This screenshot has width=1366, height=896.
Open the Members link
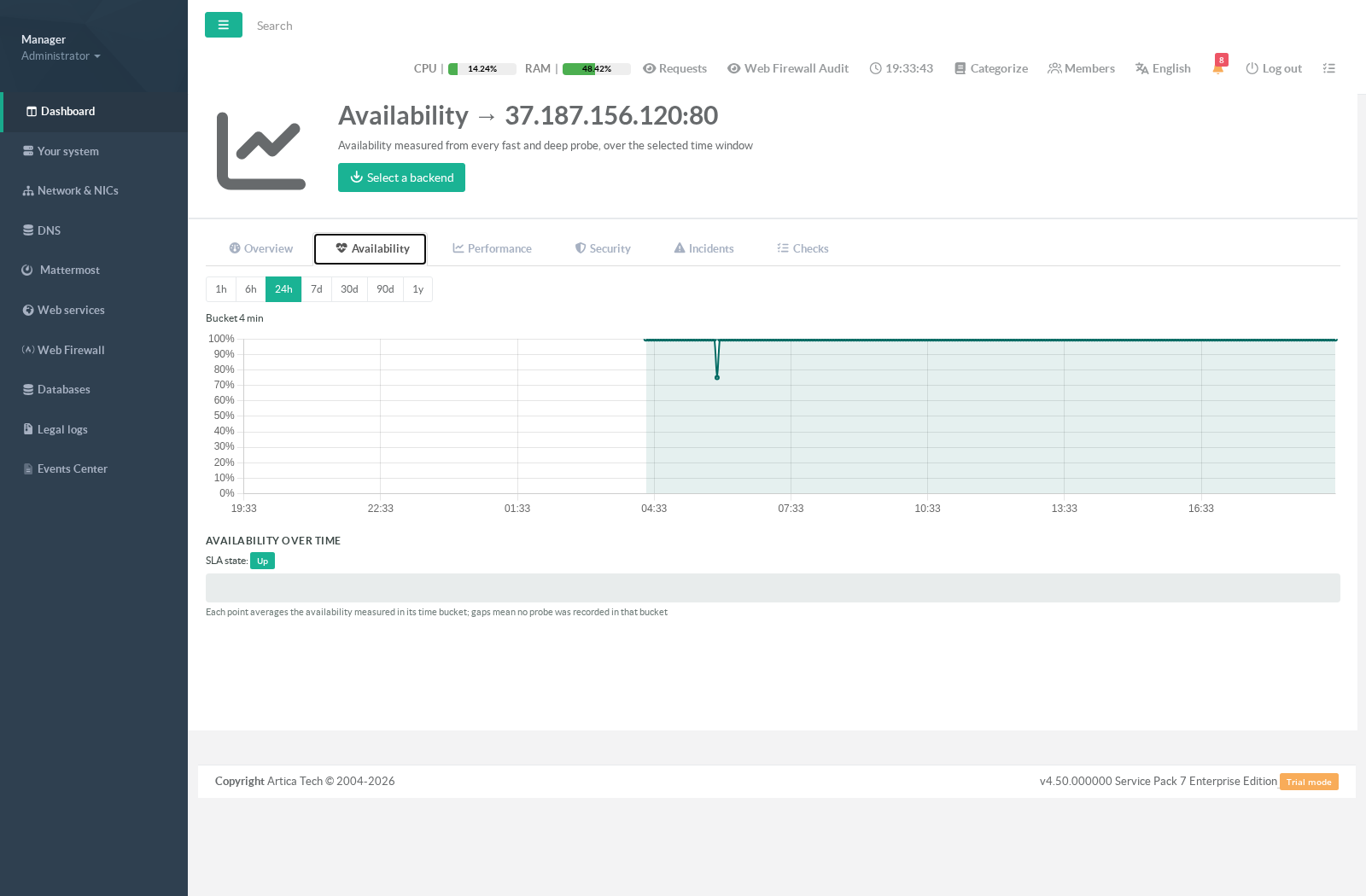[x=1082, y=68]
